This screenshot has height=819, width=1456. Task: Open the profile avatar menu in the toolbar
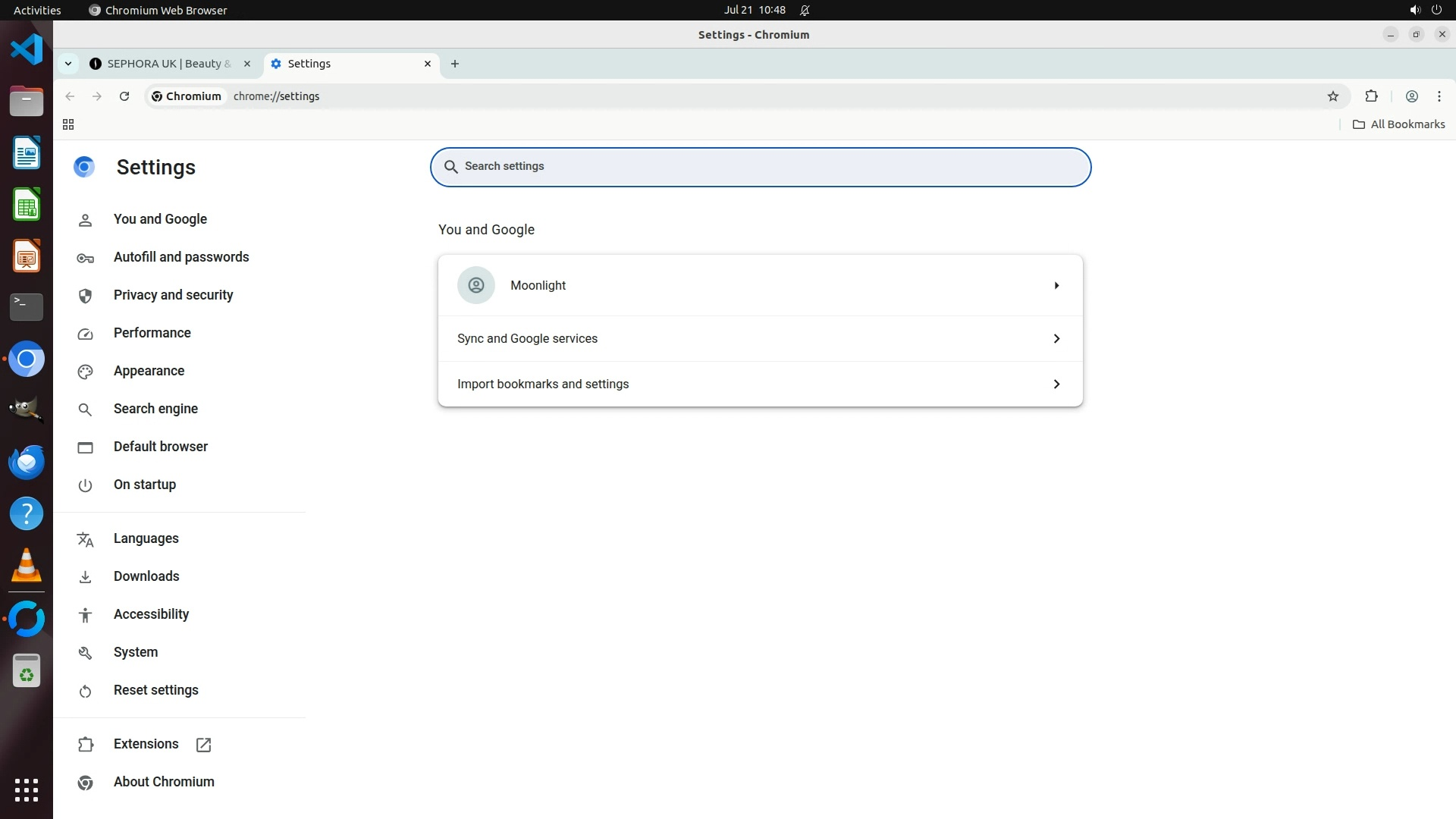(1411, 96)
